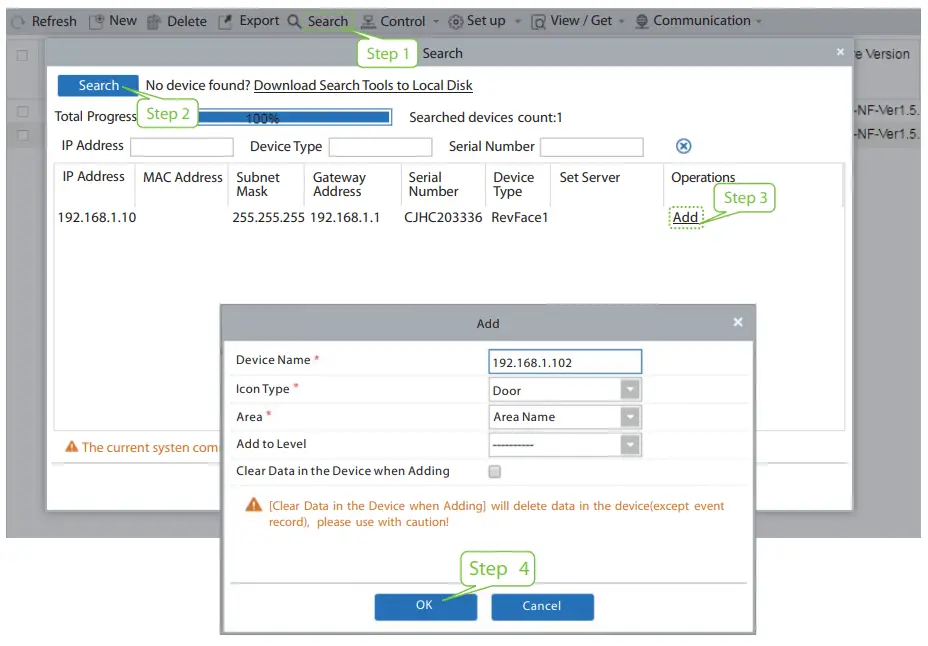Click the blue Search button
This screenshot has width=928, height=646.
pyautogui.click(x=98, y=85)
